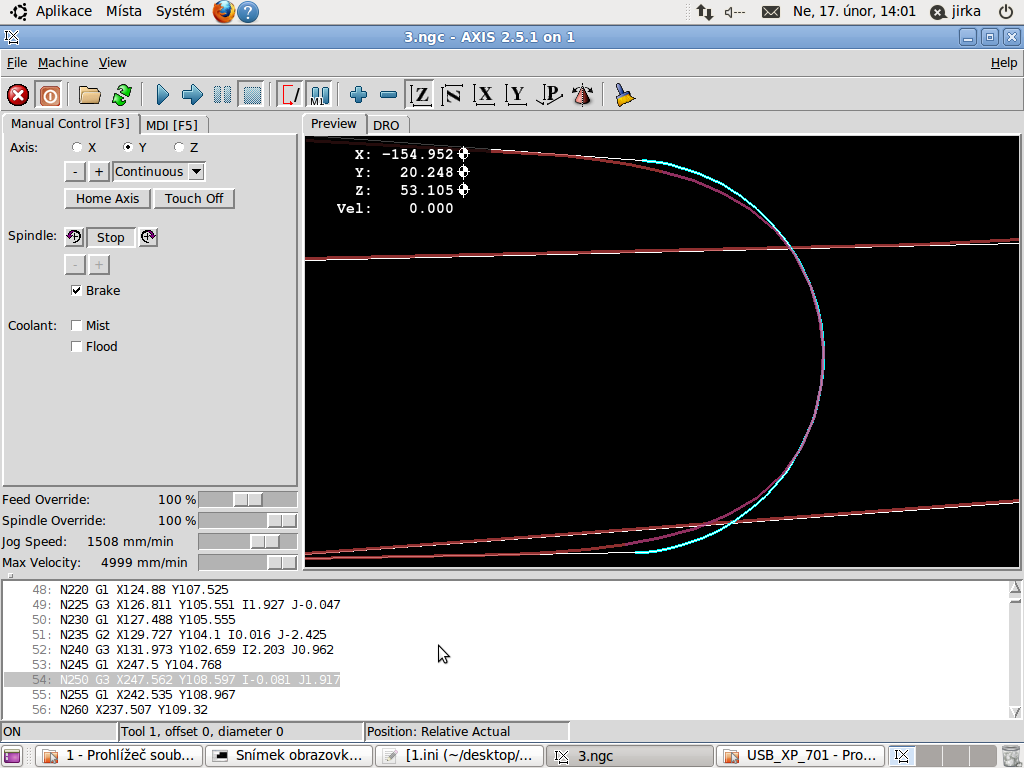1024x768 pixels.
Task: Run the program with play icon
Action: 163,95
